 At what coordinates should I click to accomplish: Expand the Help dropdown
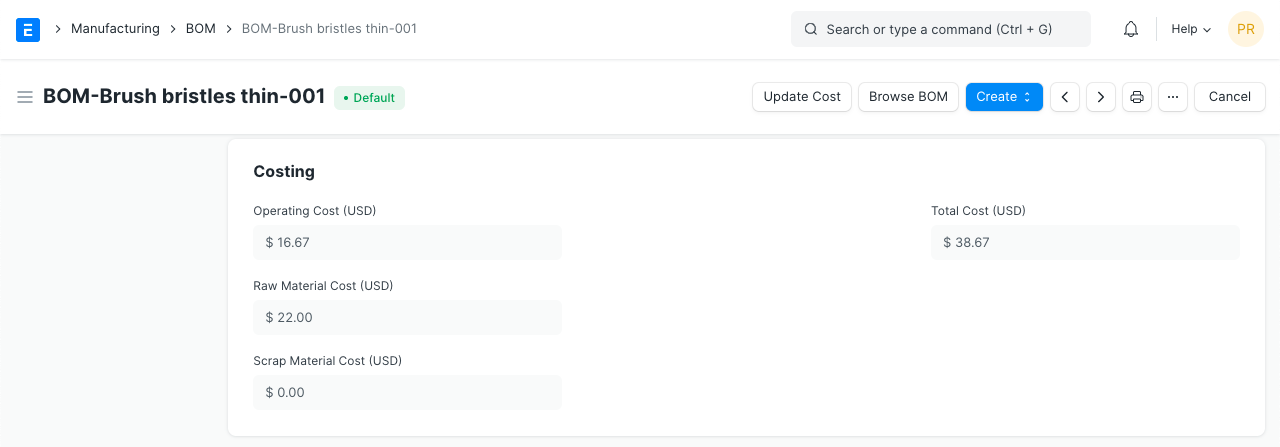click(x=1190, y=29)
